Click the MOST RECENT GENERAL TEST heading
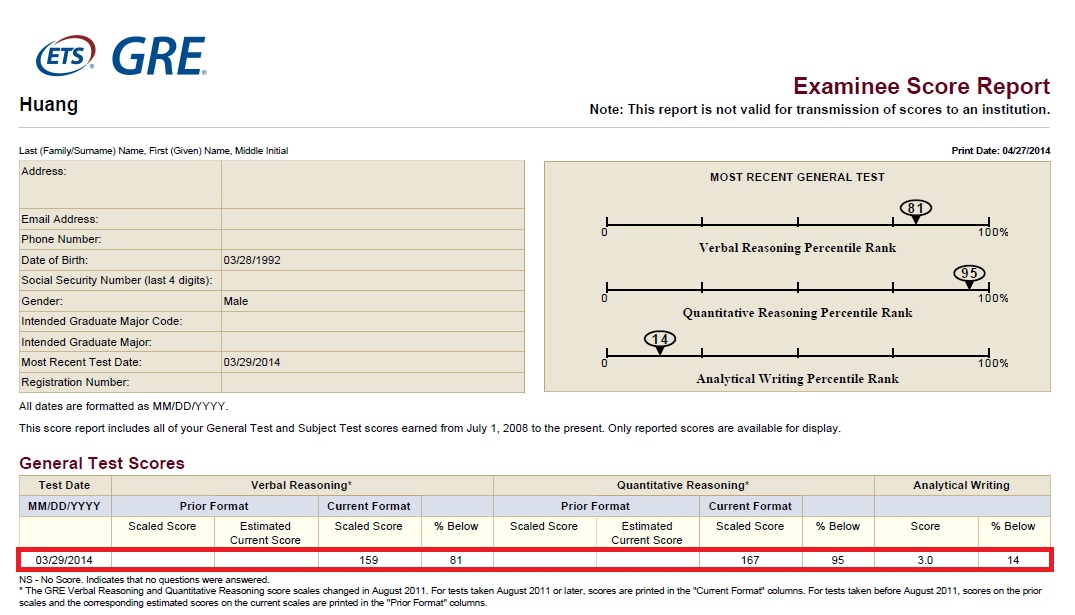The width and height of the screenshot is (1075, 615). coord(797,177)
